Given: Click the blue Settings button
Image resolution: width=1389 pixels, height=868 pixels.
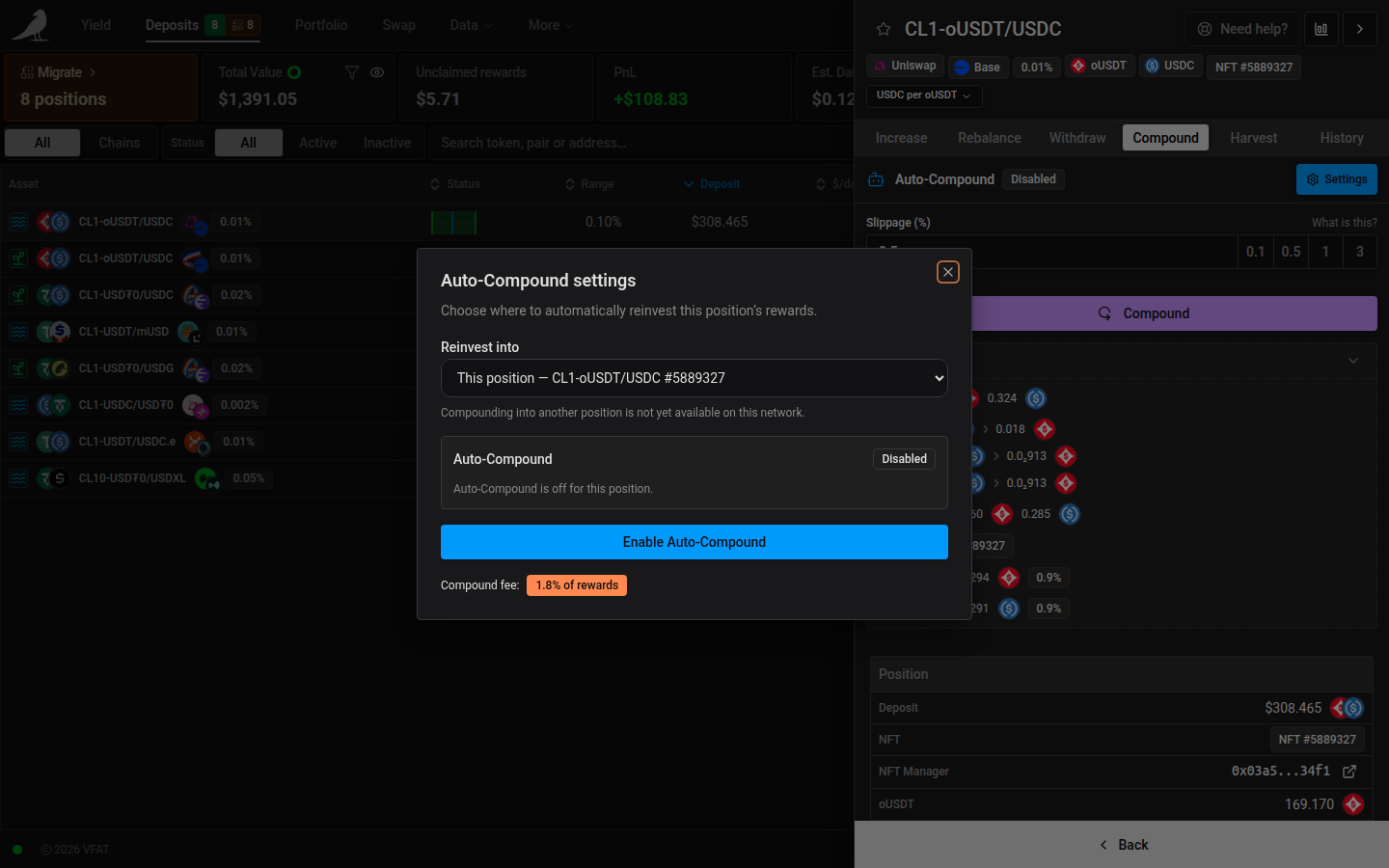Looking at the screenshot, I should (1337, 179).
